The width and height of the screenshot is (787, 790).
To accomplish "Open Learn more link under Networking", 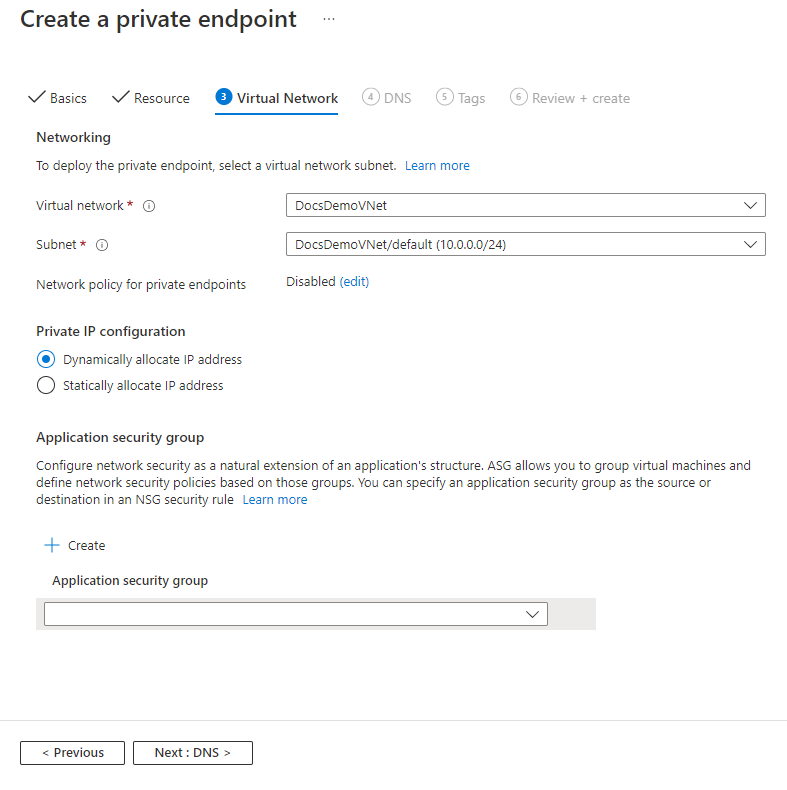I will 437,166.
